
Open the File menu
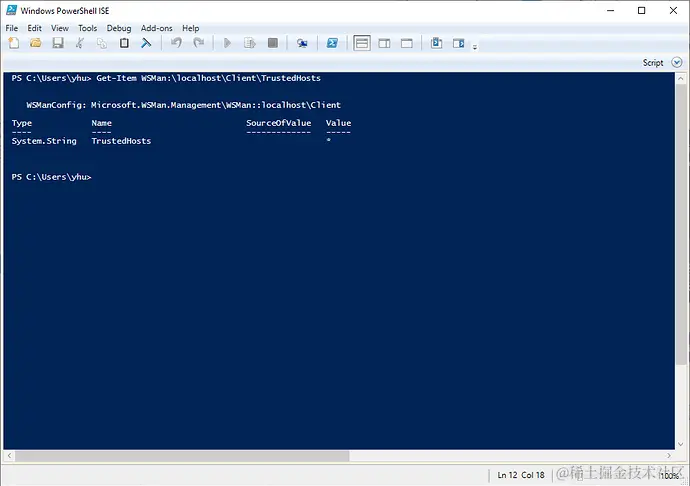(x=12, y=28)
